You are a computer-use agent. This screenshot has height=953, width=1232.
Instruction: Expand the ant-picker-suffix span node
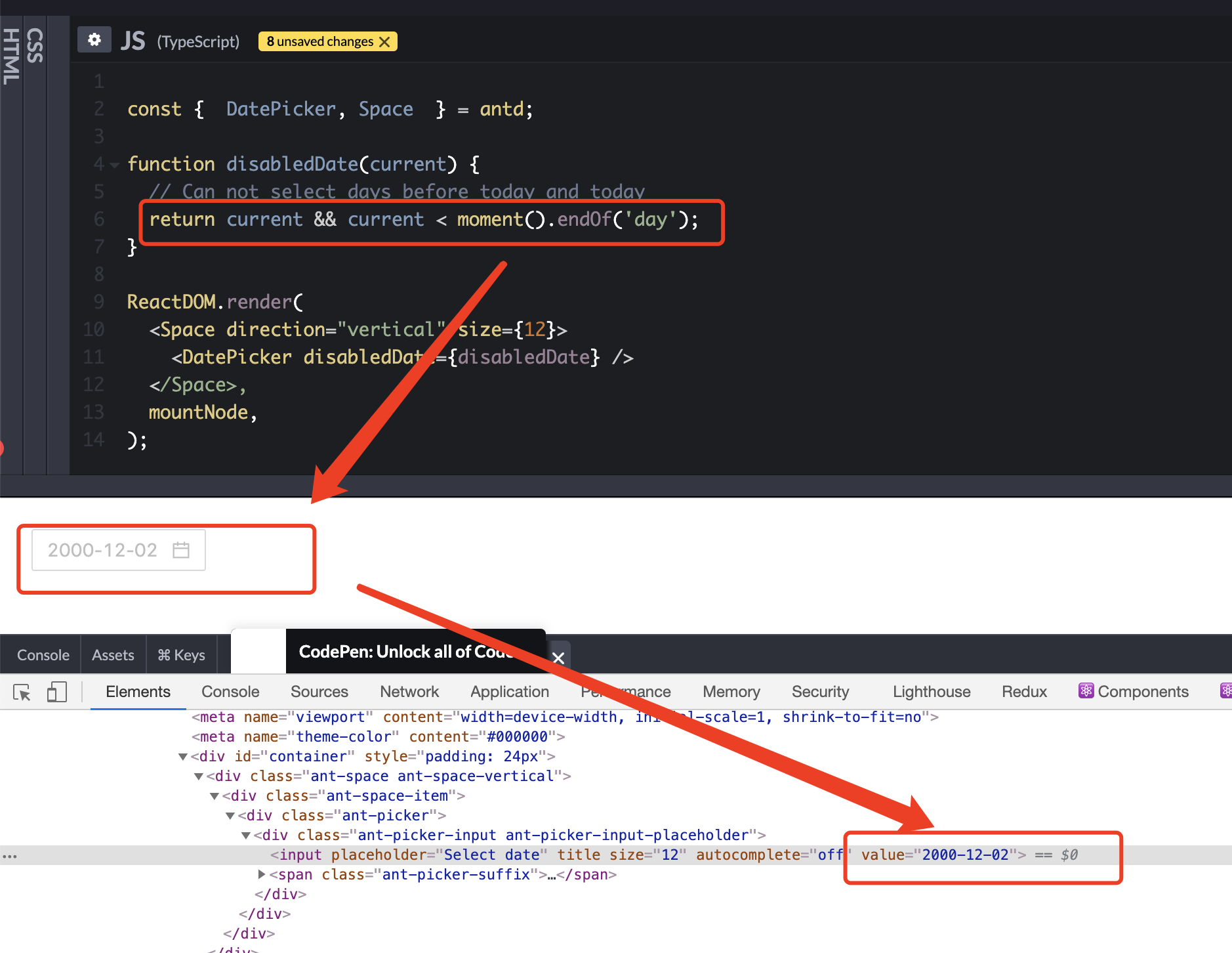click(x=262, y=874)
